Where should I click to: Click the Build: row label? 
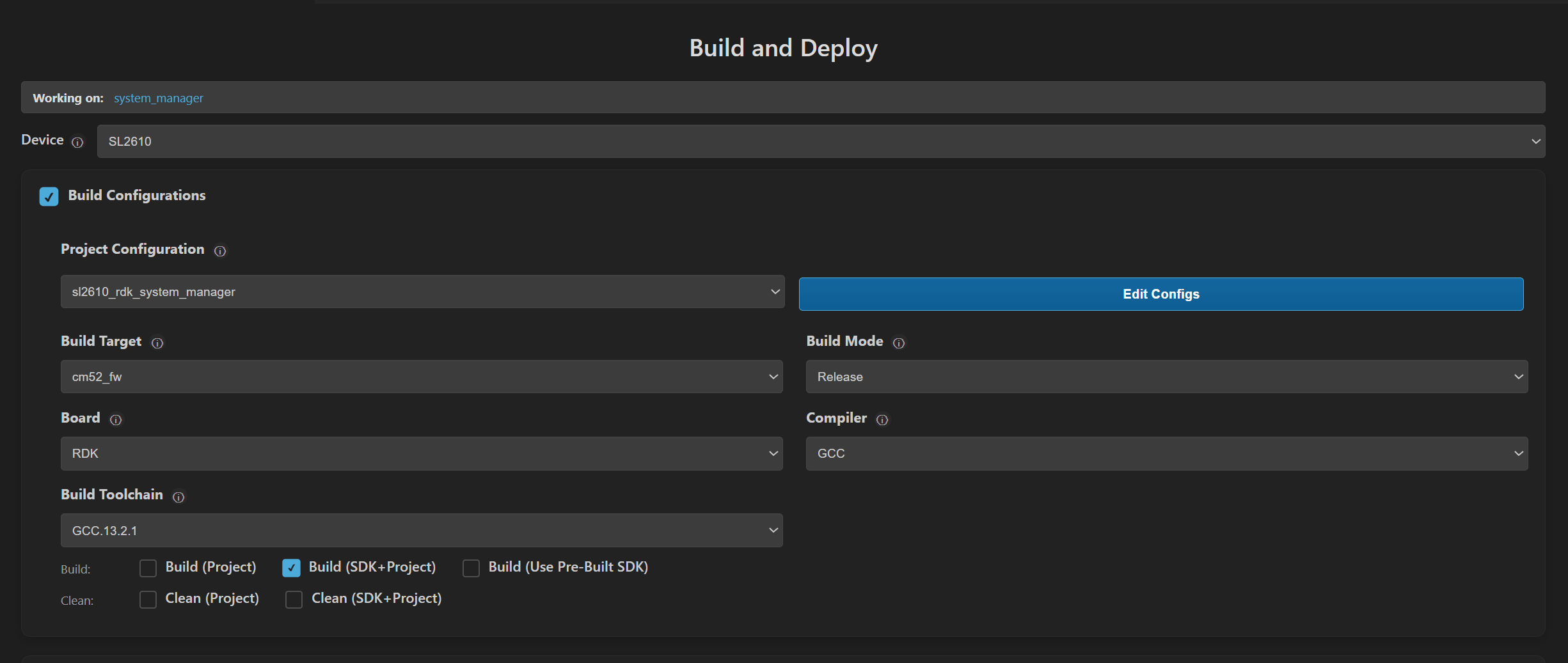(x=75, y=569)
